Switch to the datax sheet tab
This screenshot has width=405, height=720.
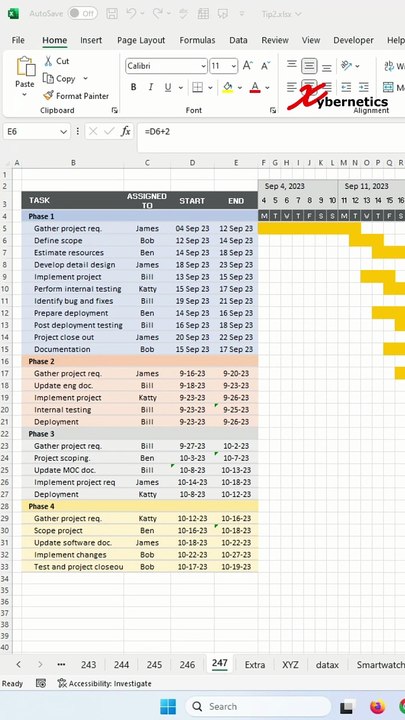327,664
